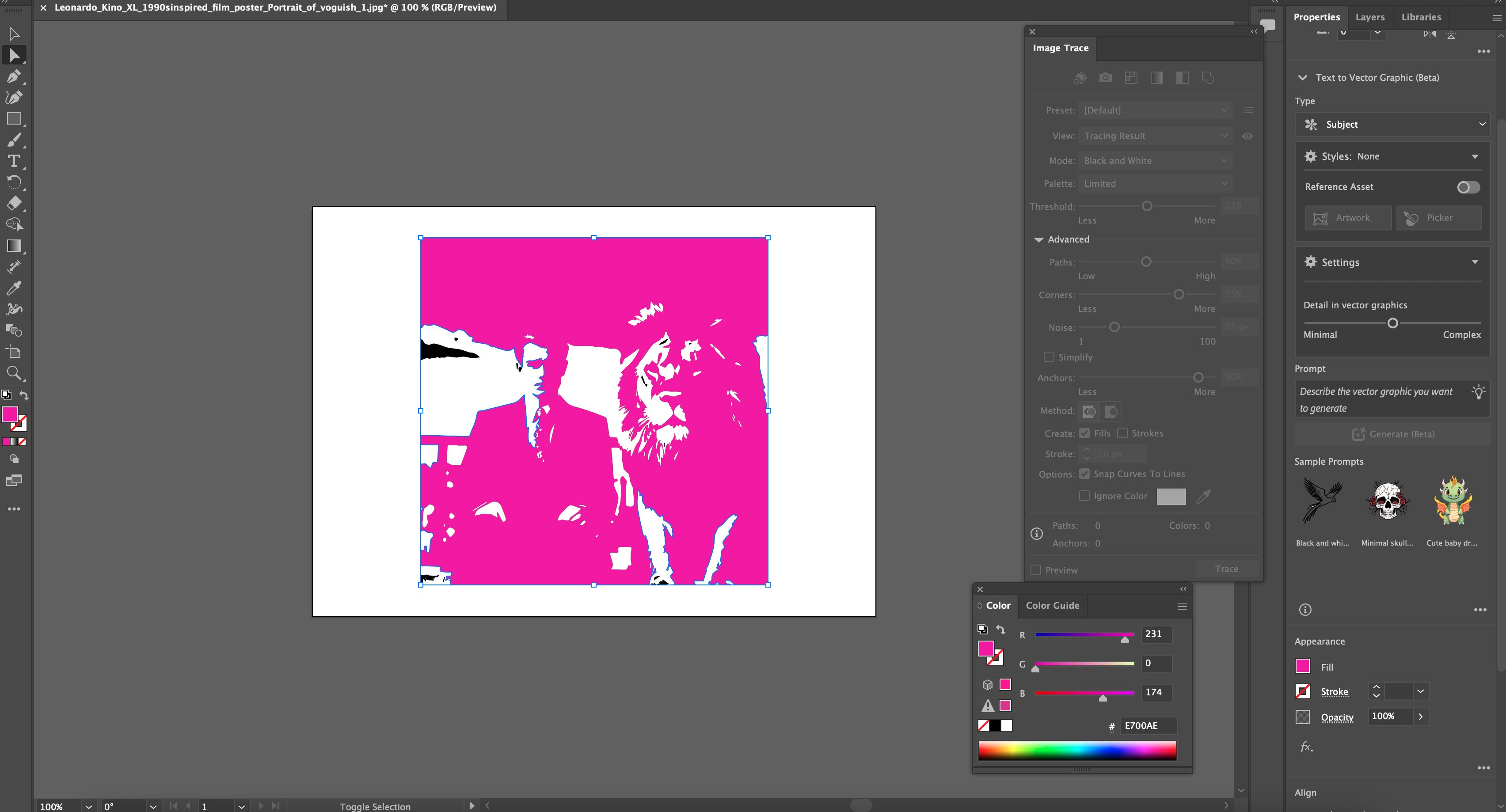The height and width of the screenshot is (812, 1506).
Task: Select the Eyedropper tool
Action: 13,288
